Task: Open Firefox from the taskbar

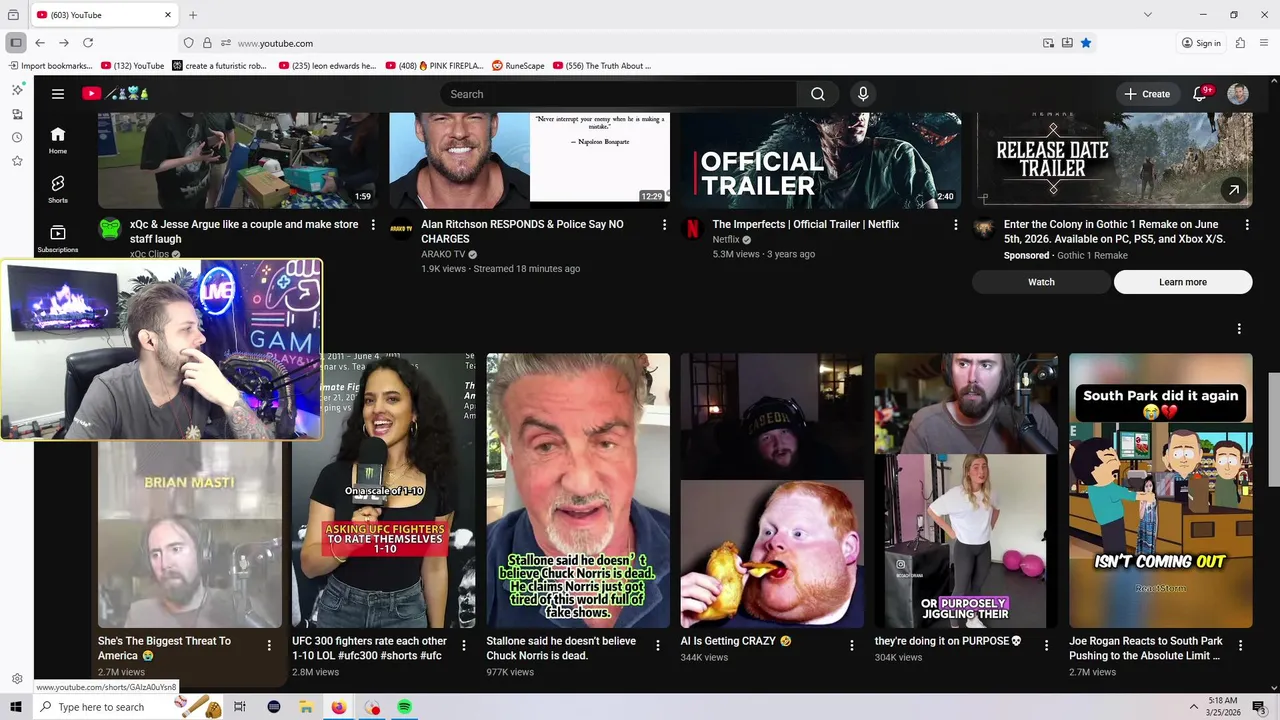Action: tap(339, 707)
